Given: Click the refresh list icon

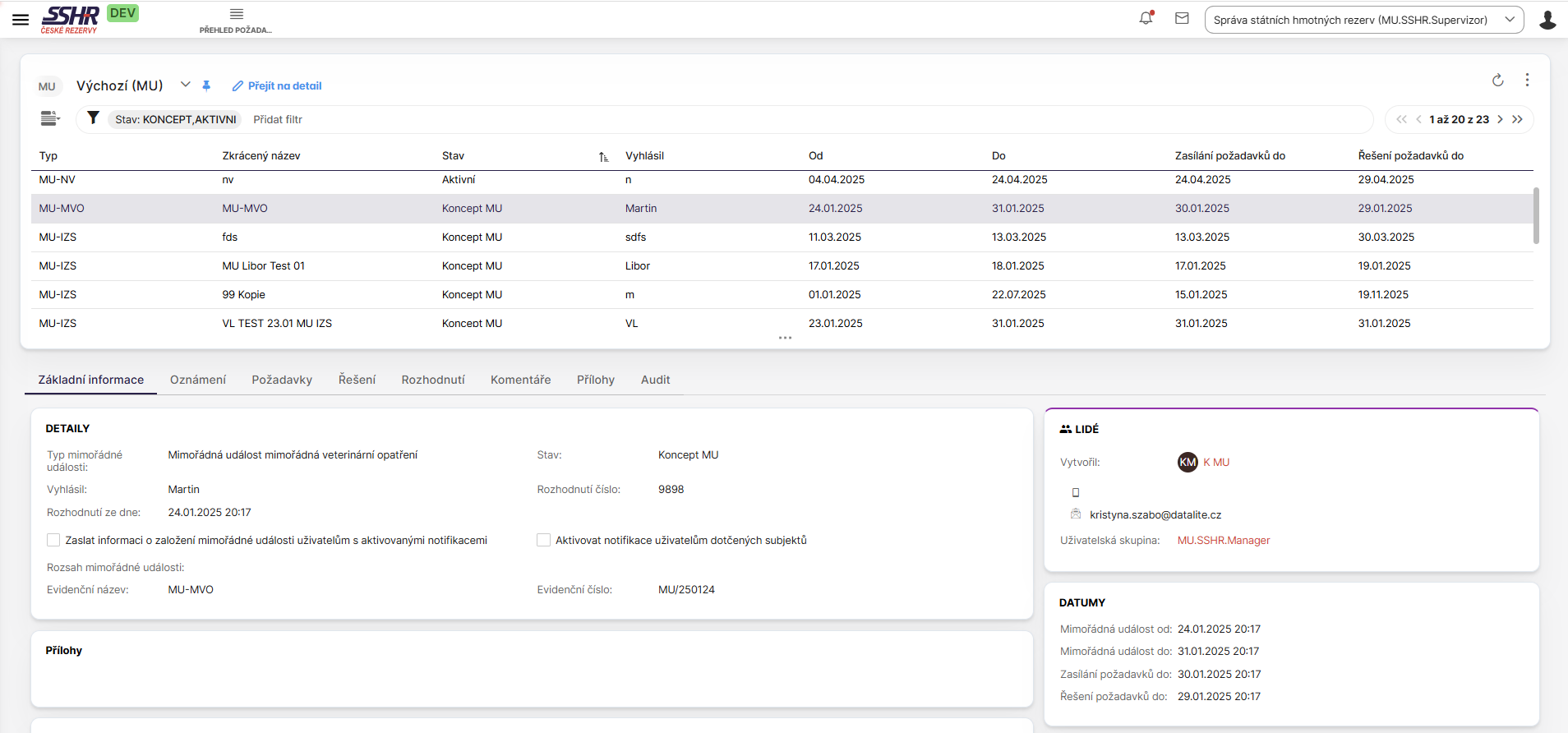Looking at the screenshot, I should pyautogui.click(x=1497, y=80).
